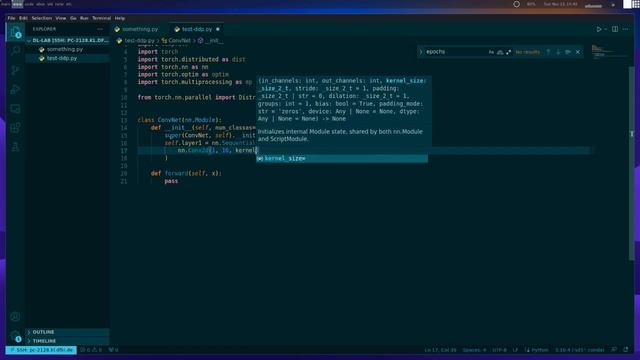Click the editor minimap

[609, 51]
